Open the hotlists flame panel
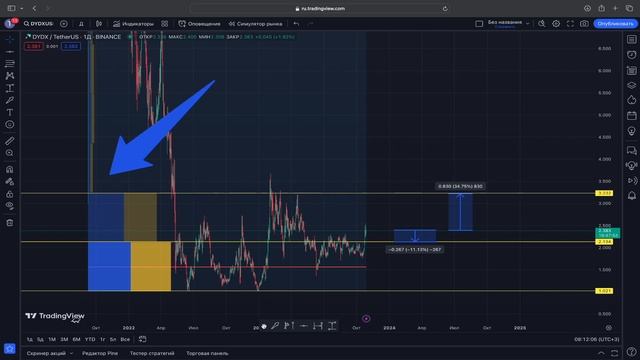 631,100
